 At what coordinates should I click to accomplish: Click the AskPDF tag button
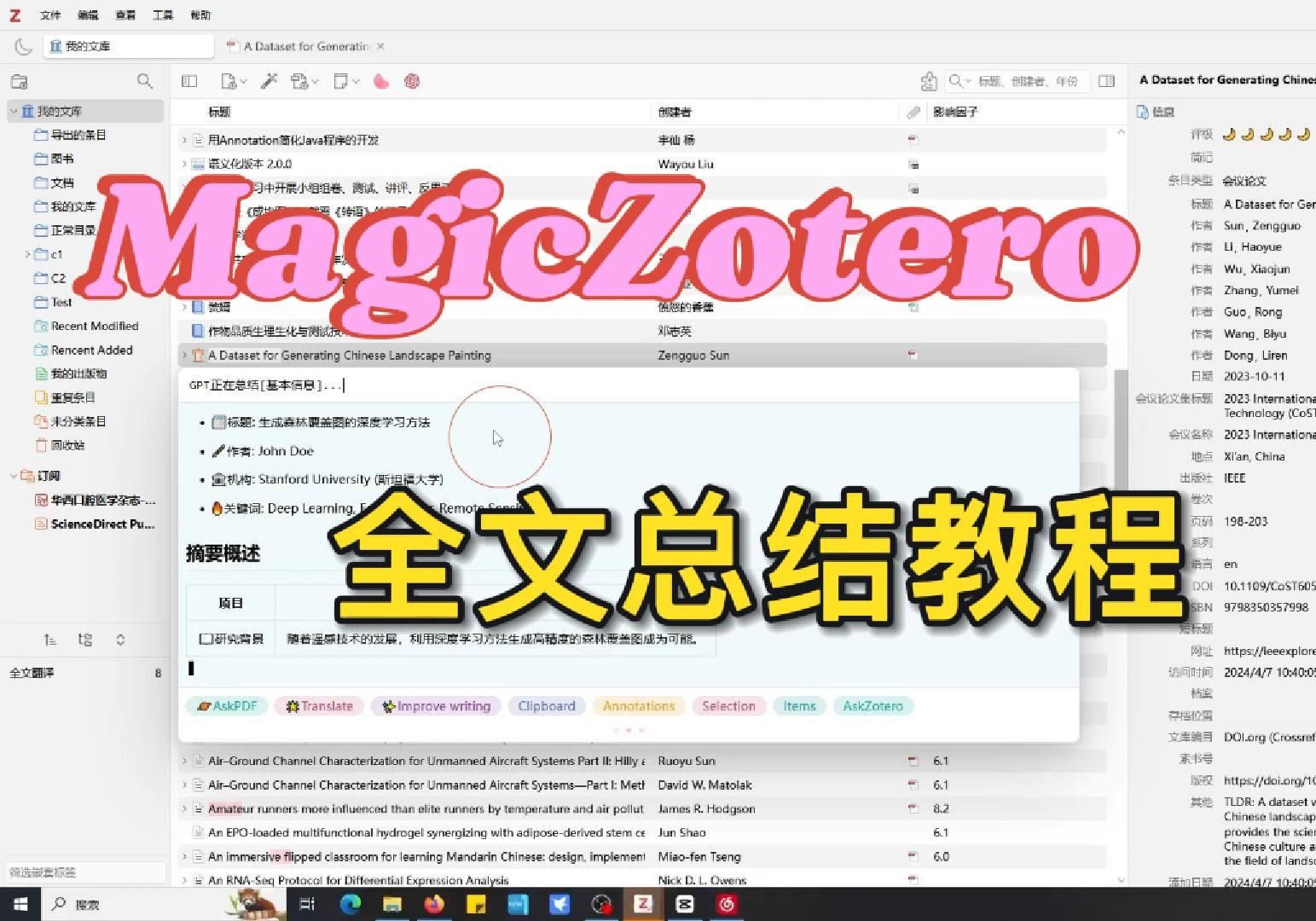[227, 706]
